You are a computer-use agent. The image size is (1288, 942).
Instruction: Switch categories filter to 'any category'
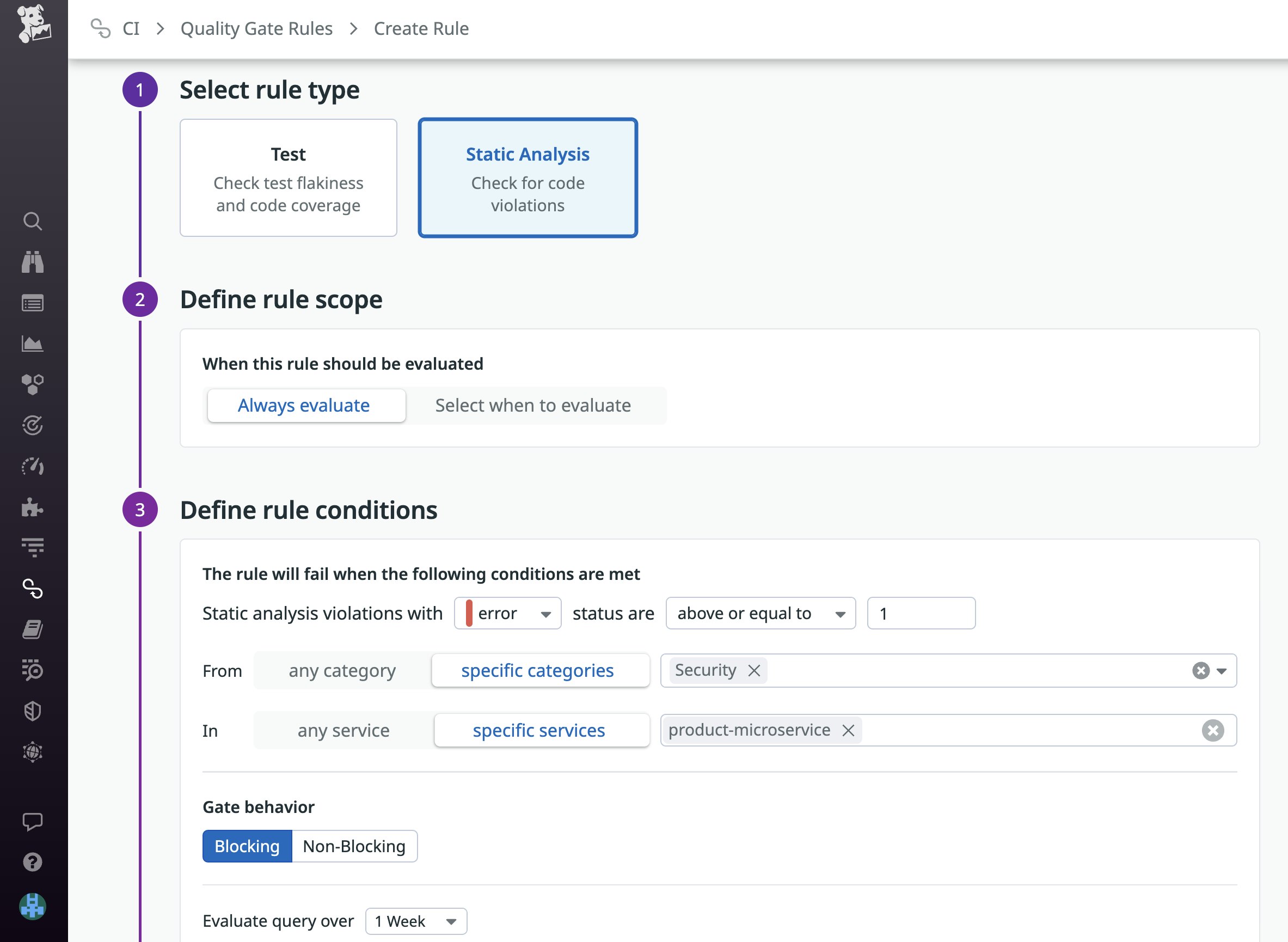coord(341,671)
